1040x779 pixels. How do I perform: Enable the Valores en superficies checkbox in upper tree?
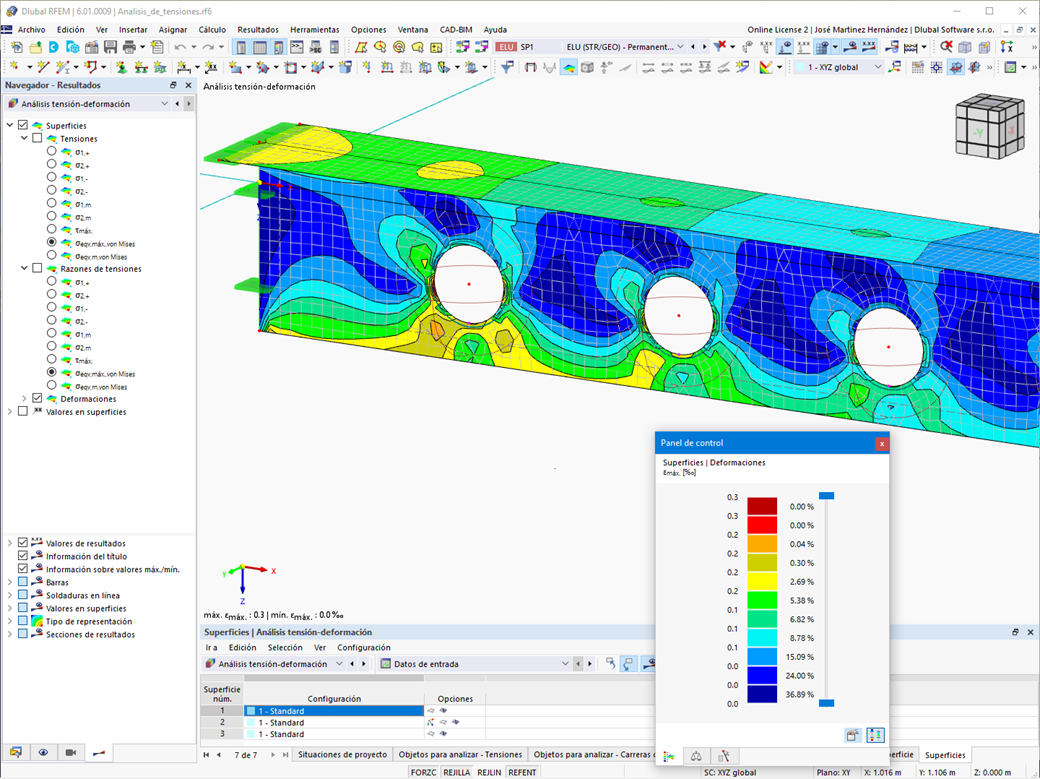[x=23, y=411]
